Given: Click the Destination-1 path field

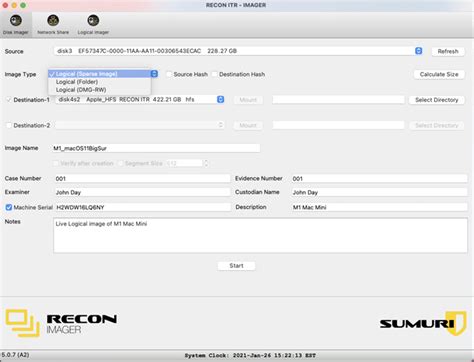Looking at the screenshot, I should pyautogui.click(x=338, y=100).
